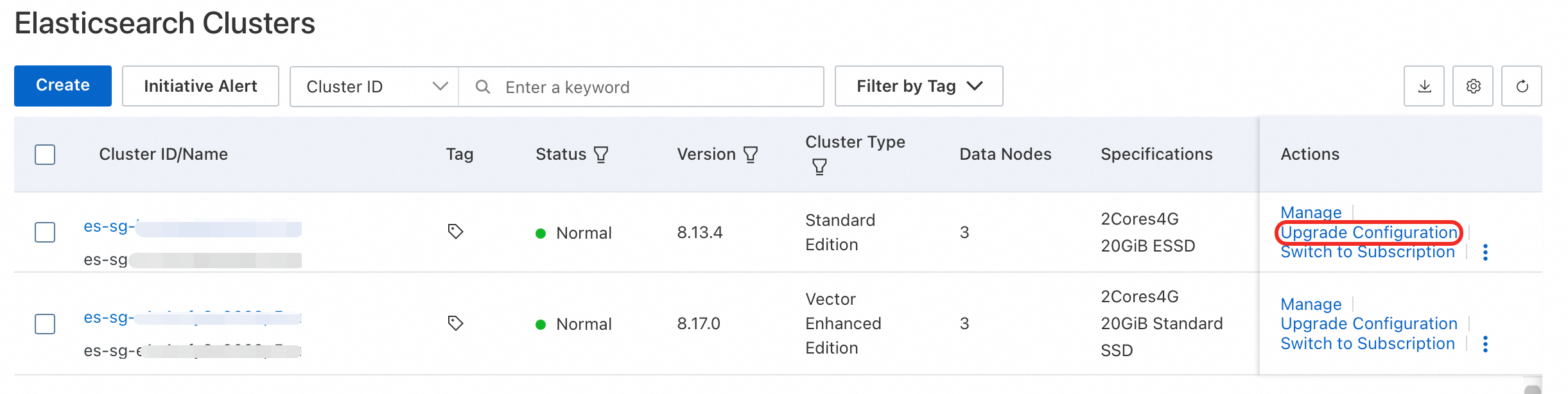Open the Version column filter icon
Screen dimensions: 1568x394
click(751, 155)
